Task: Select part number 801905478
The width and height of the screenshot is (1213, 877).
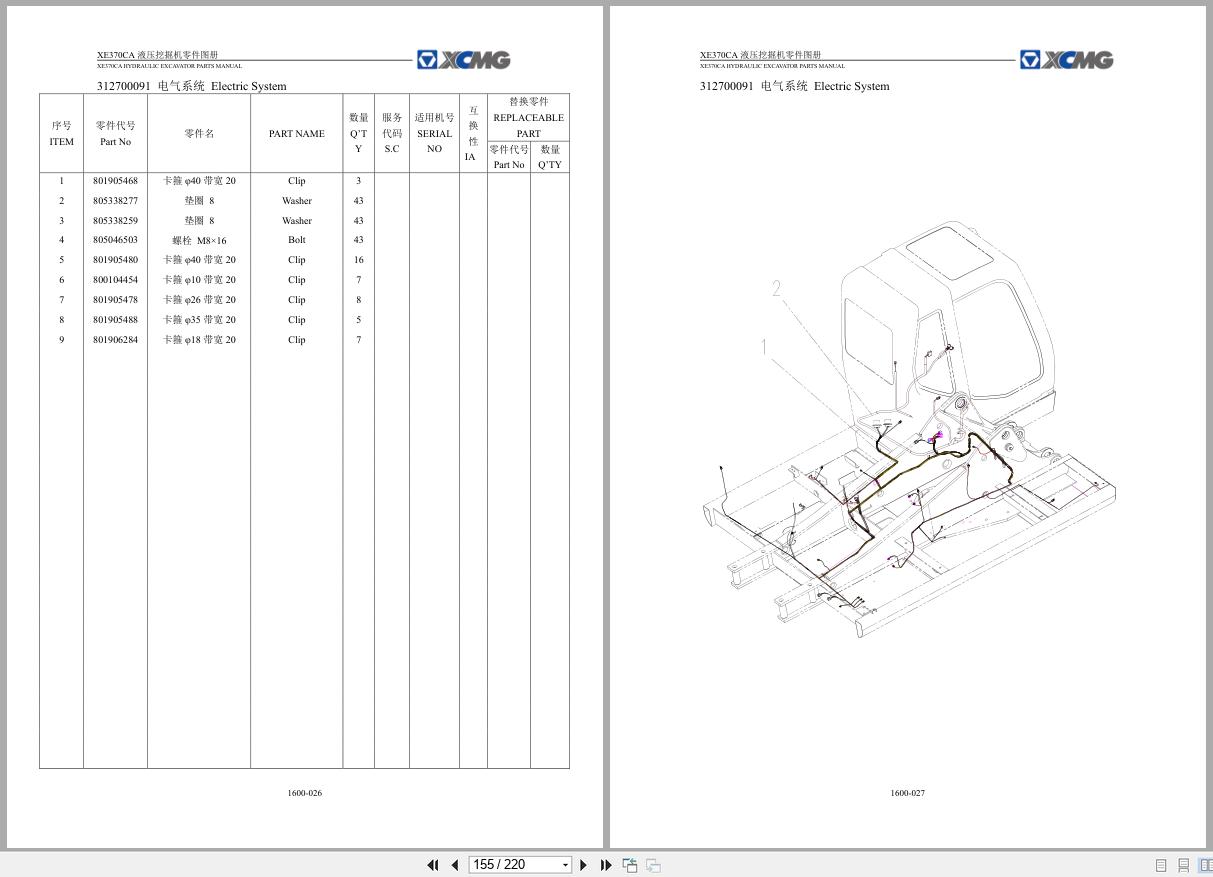Action: pyautogui.click(x=115, y=300)
